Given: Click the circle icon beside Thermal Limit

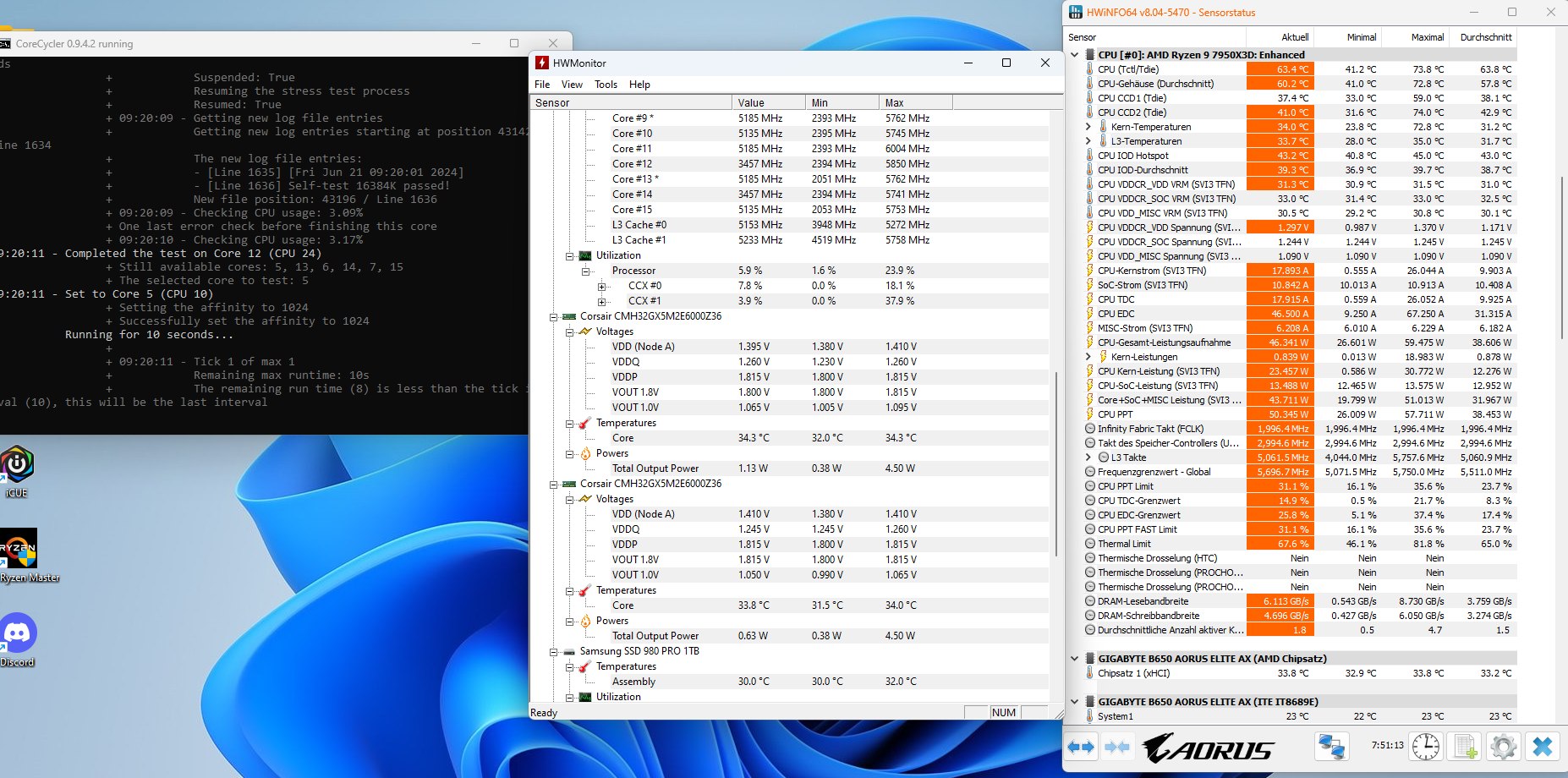Looking at the screenshot, I should coord(1090,544).
